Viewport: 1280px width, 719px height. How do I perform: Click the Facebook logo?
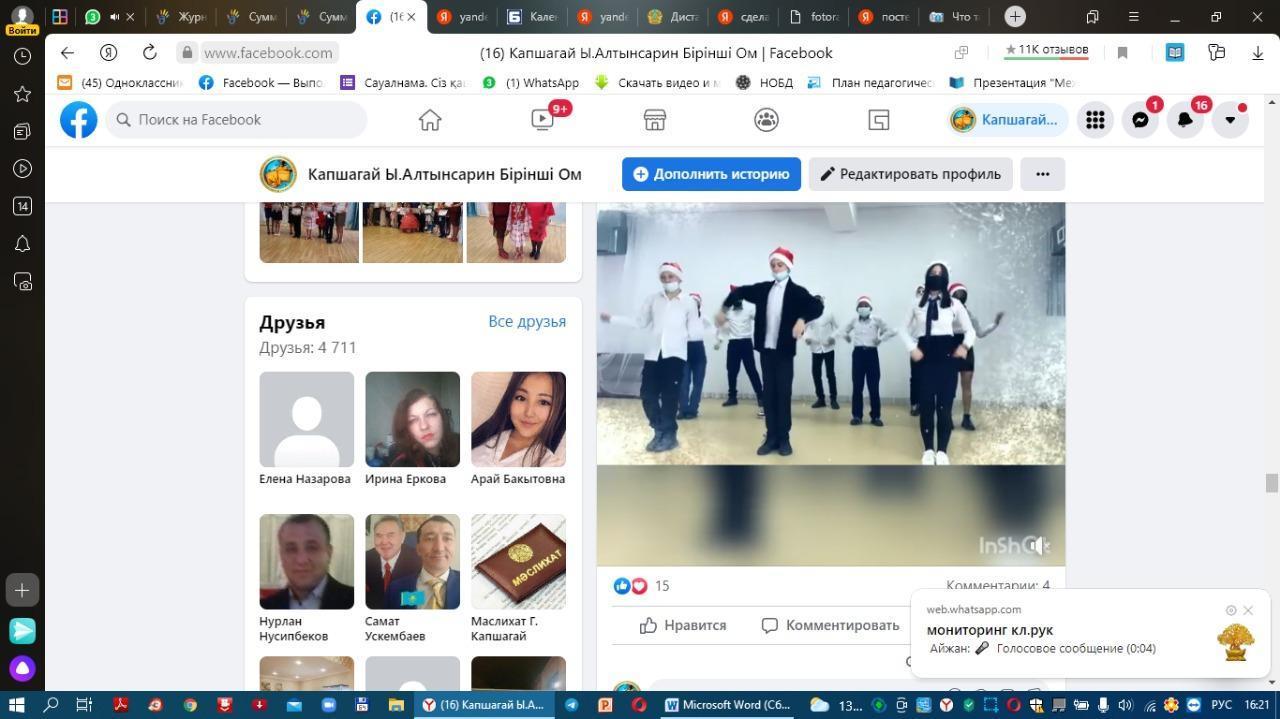[78, 120]
